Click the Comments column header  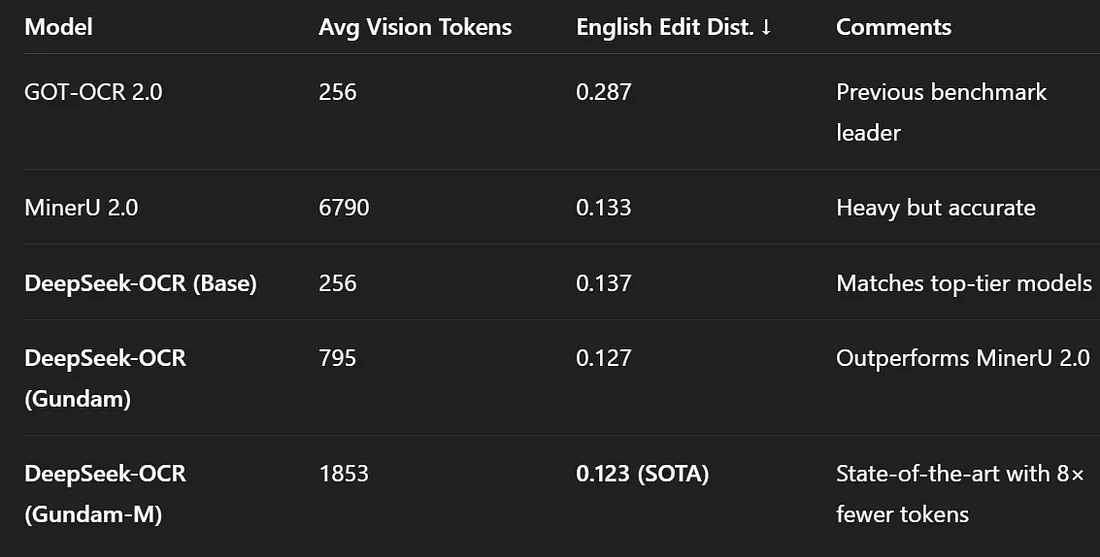click(x=894, y=27)
